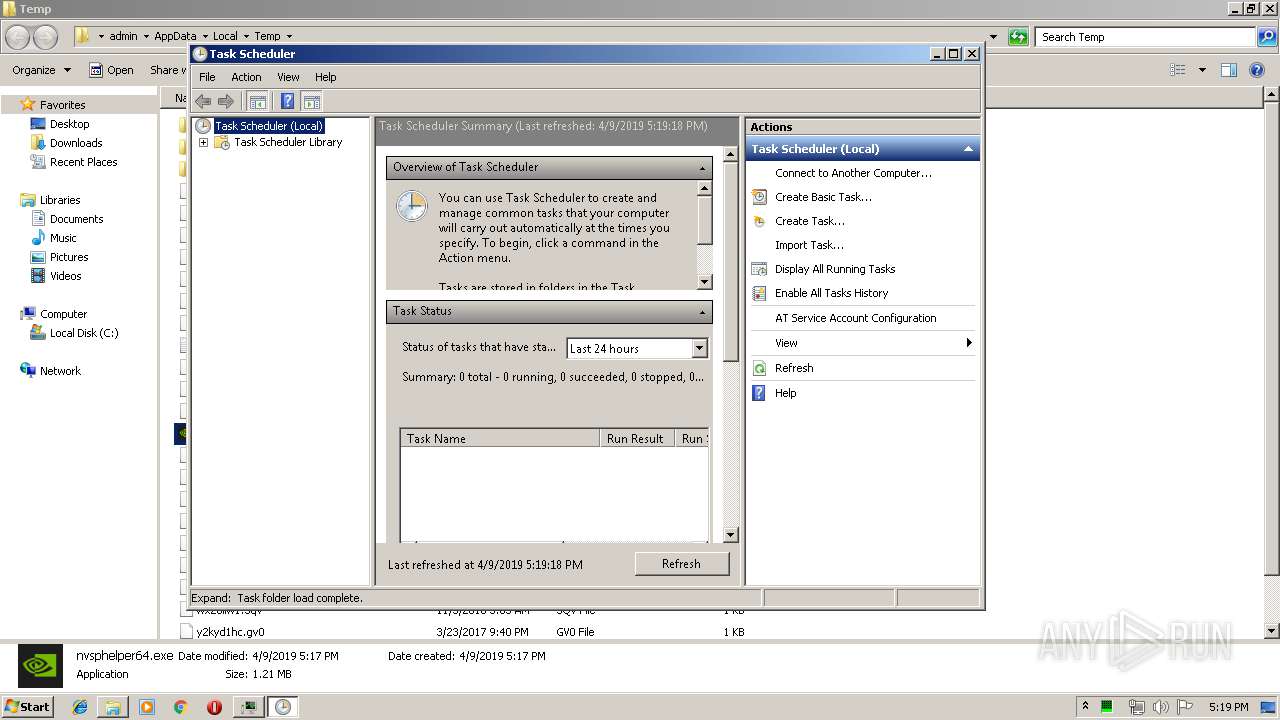Open the Last 24 hours dropdown
This screenshot has width=1280, height=720.
point(699,348)
